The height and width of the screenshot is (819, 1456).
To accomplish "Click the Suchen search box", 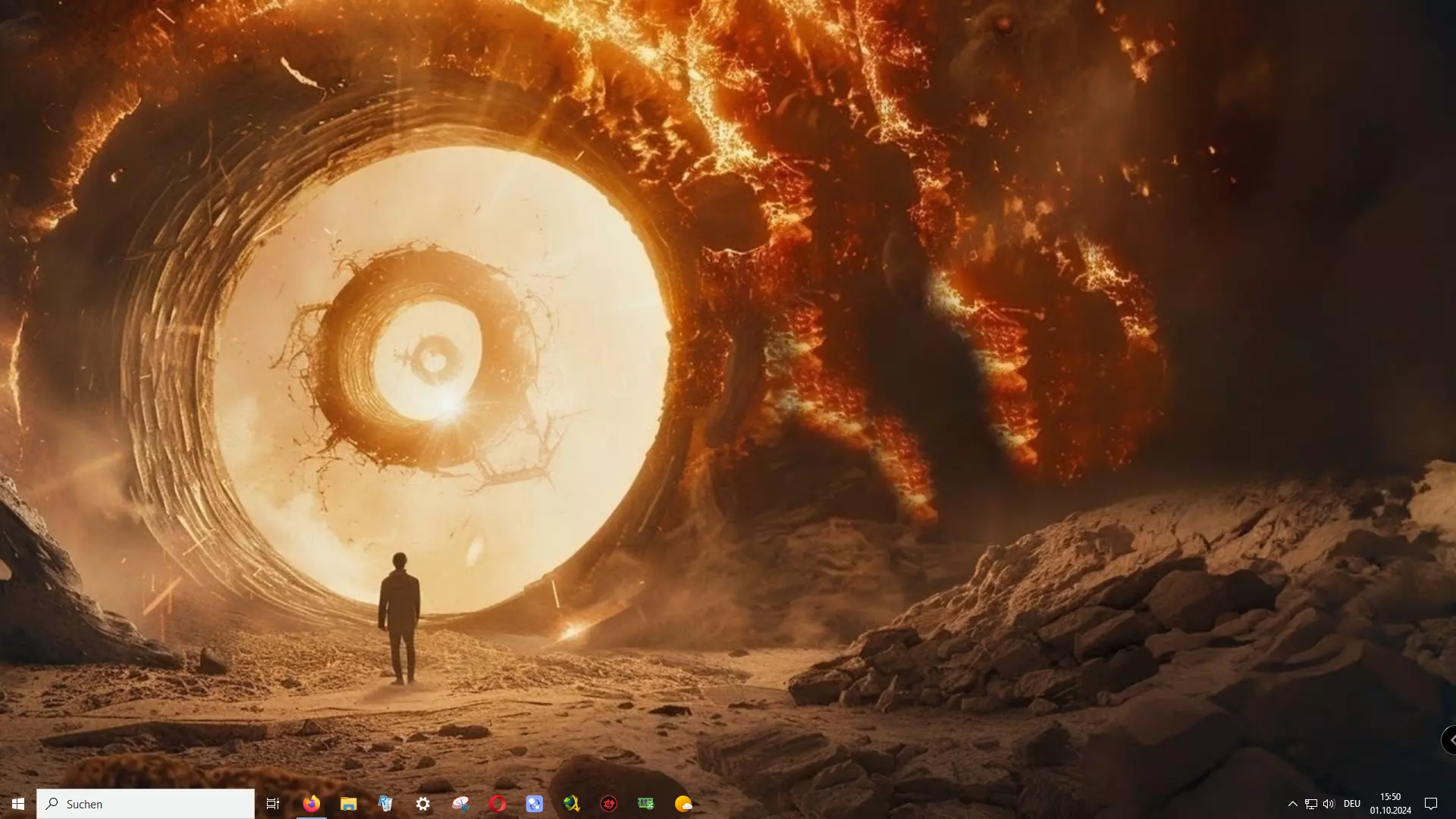I will click(146, 804).
